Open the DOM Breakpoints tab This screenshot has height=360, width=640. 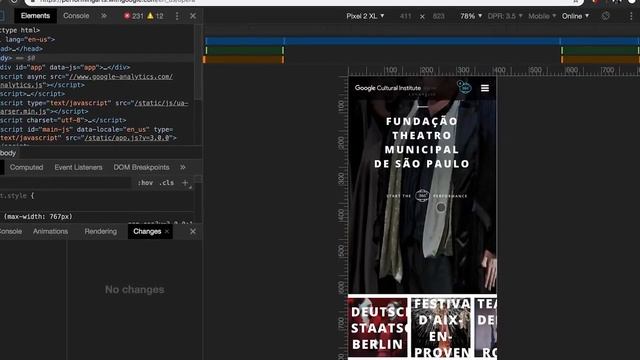(x=141, y=167)
